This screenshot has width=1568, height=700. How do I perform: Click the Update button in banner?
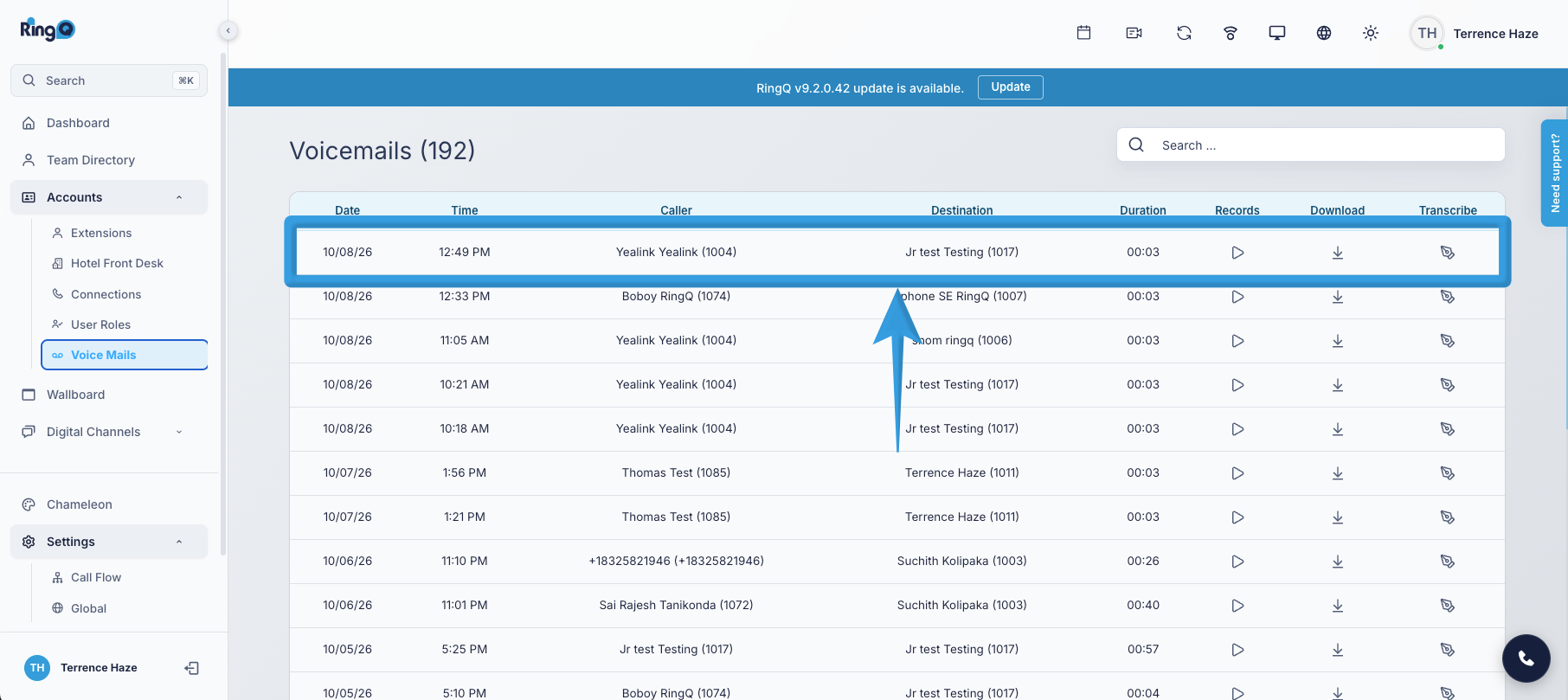click(x=1010, y=87)
